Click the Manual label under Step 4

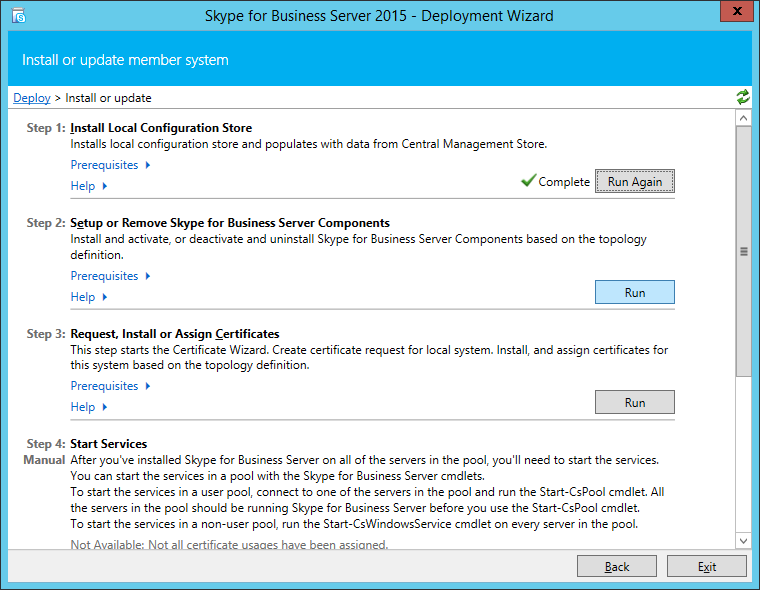(44, 460)
